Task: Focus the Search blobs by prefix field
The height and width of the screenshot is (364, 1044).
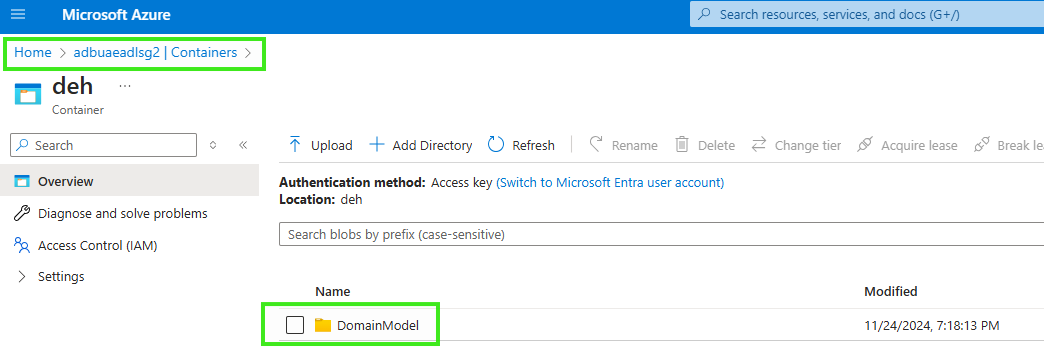Action: pyautogui.click(x=661, y=234)
